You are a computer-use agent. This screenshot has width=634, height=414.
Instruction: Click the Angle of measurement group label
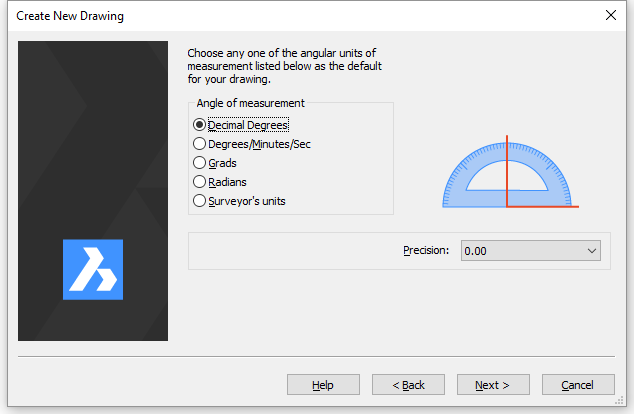click(250, 103)
